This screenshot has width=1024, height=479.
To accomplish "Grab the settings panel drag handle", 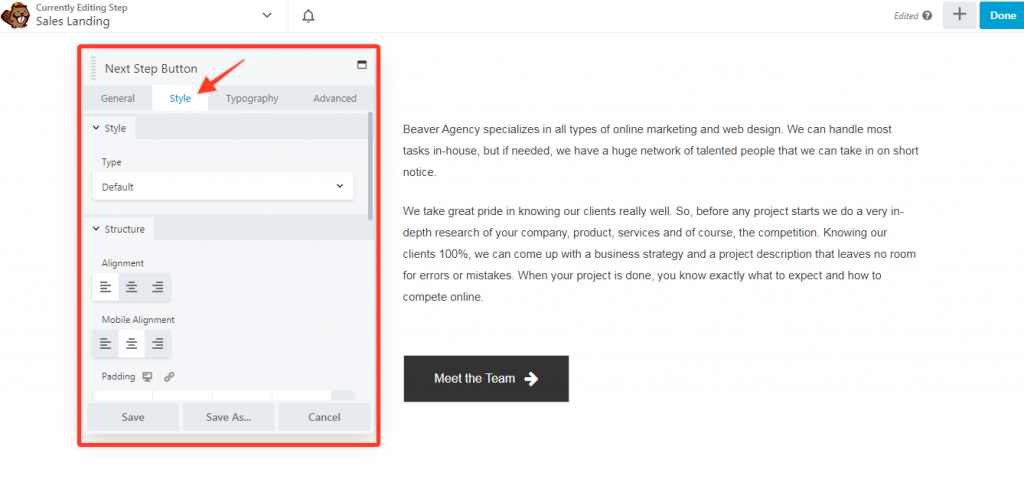I will coord(93,69).
